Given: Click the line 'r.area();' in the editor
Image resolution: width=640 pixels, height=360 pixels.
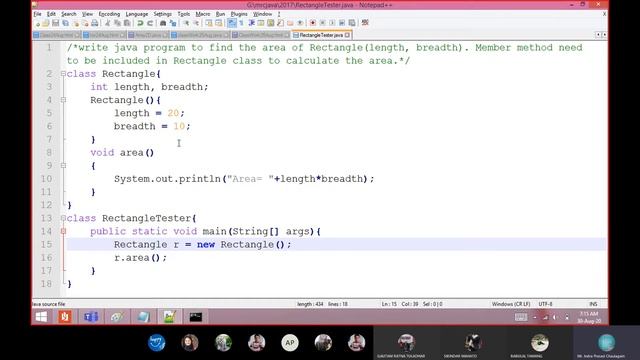Looking at the screenshot, I should click(140, 258).
